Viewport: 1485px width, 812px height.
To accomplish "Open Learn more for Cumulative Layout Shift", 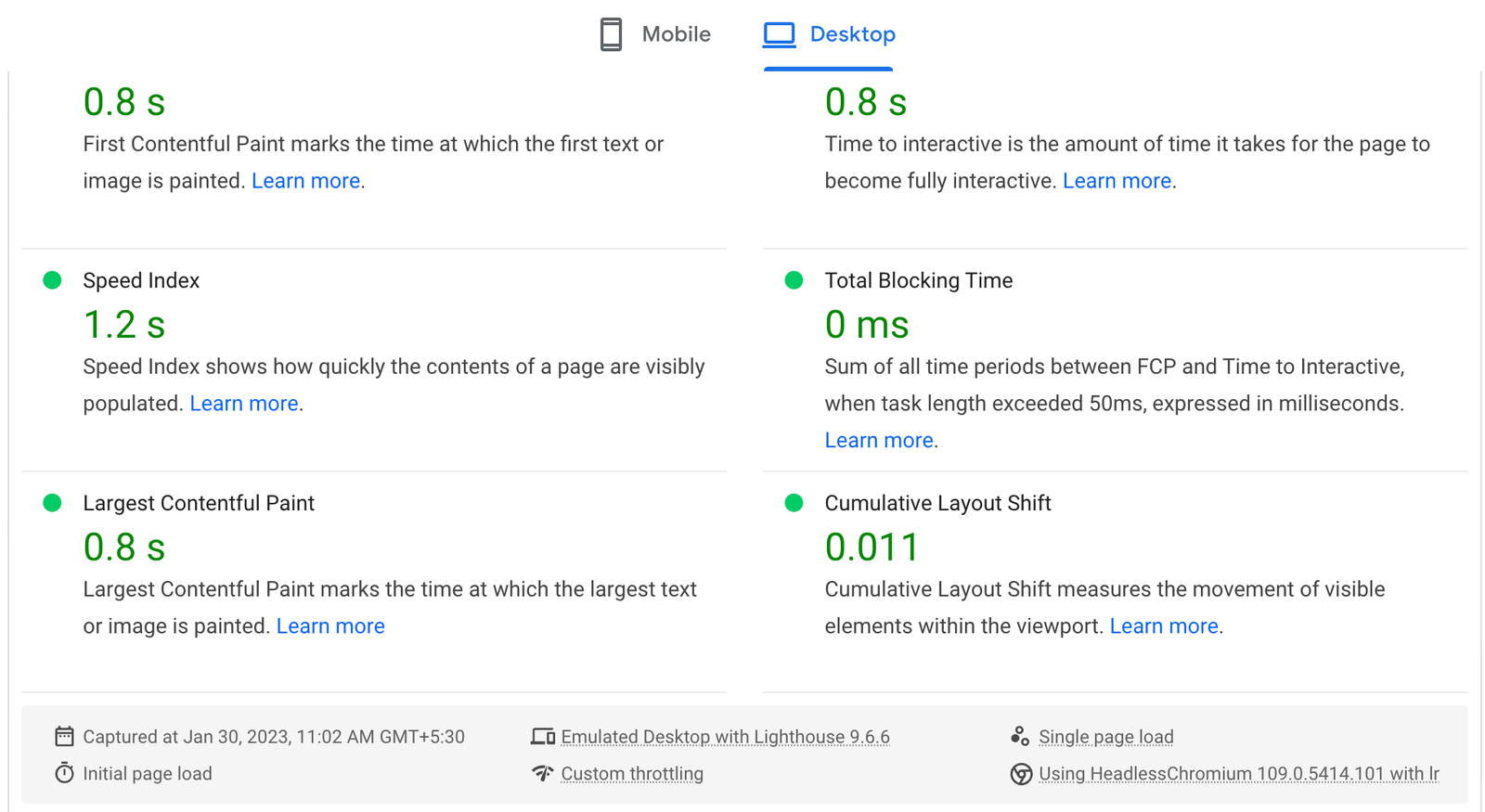I will pos(1164,626).
